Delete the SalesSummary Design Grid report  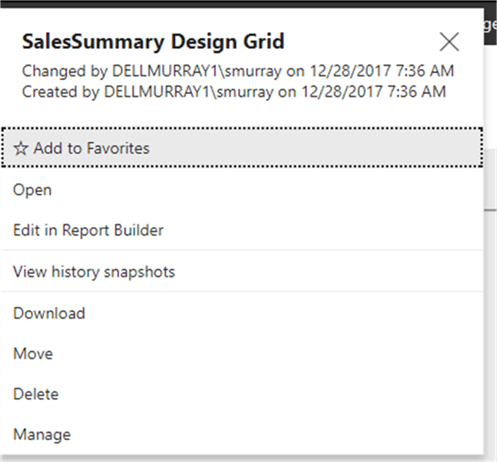[x=242, y=394]
